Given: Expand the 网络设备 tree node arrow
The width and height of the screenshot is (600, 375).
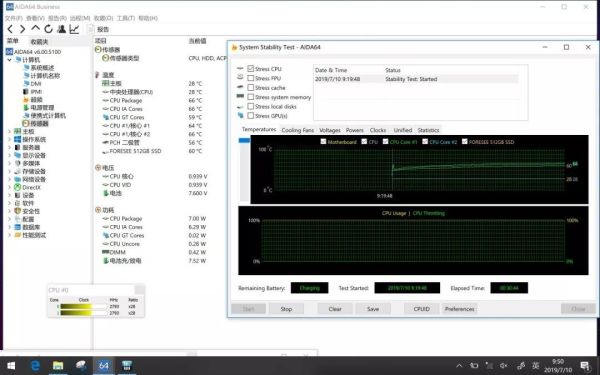Looking at the screenshot, I should 9,179.
